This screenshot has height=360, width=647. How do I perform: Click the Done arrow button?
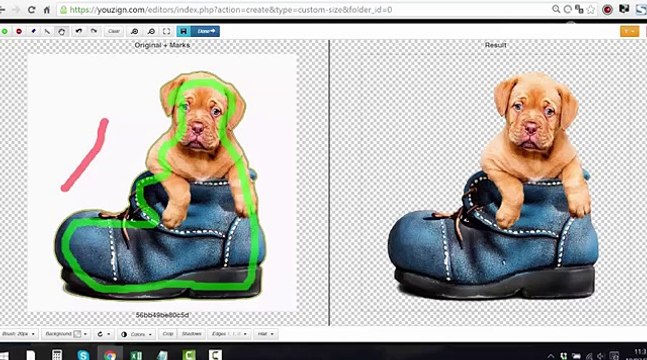click(205, 31)
